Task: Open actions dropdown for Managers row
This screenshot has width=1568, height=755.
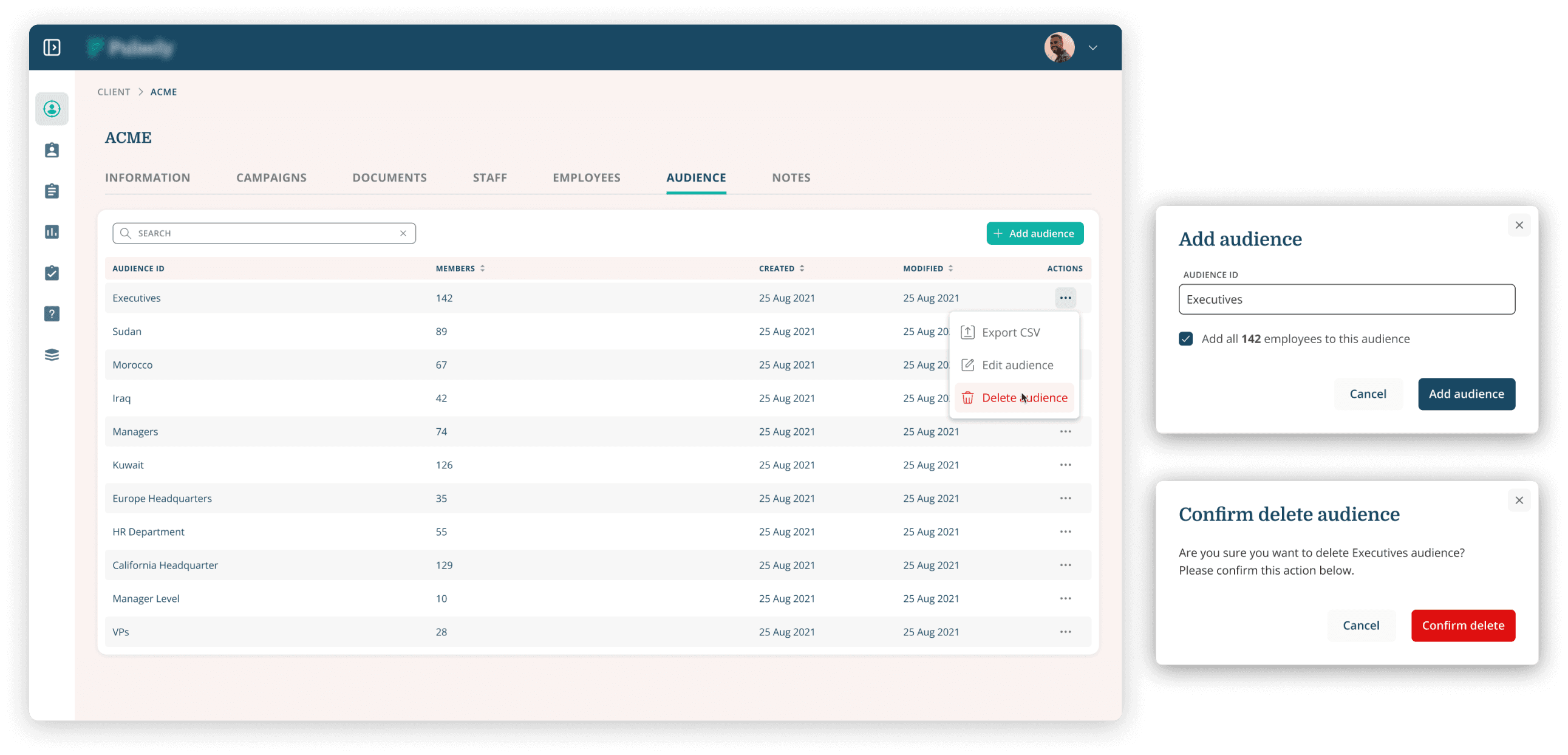Action: pyautogui.click(x=1065, y=432)
